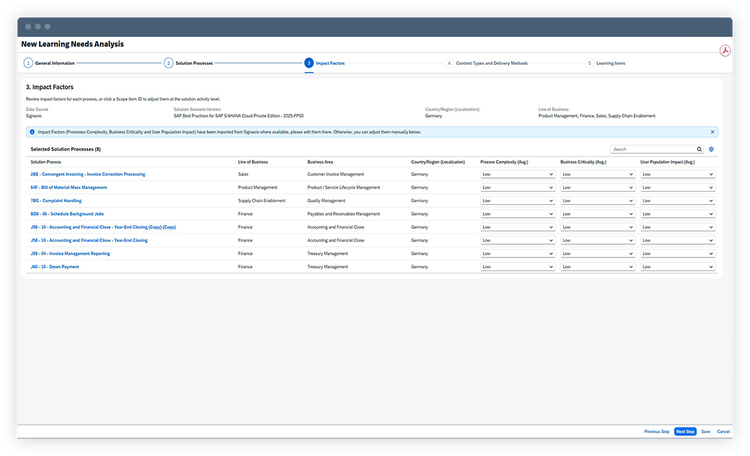Click Customer Invoice Management cell
This screenshot has height=456, width=750.
point(335,174)
